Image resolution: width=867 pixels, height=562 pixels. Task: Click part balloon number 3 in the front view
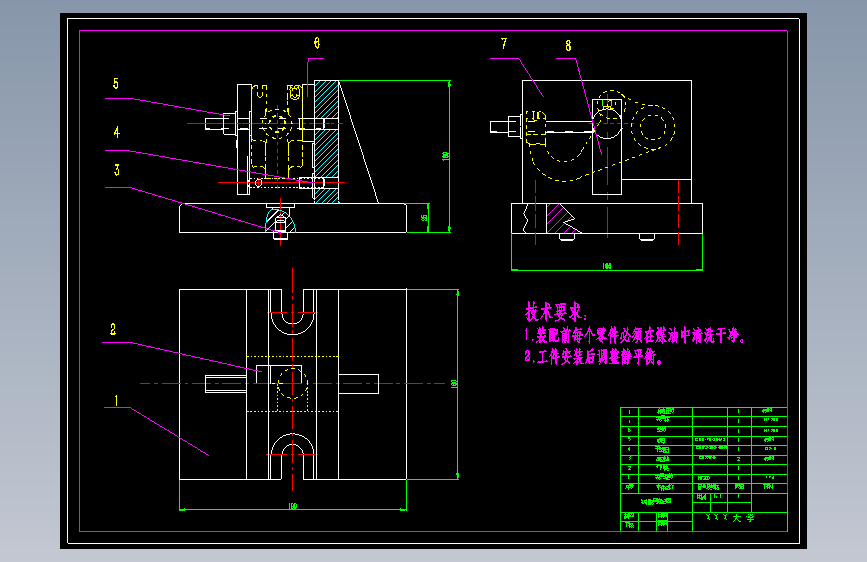pyautogui.click(x=117, y=170)
